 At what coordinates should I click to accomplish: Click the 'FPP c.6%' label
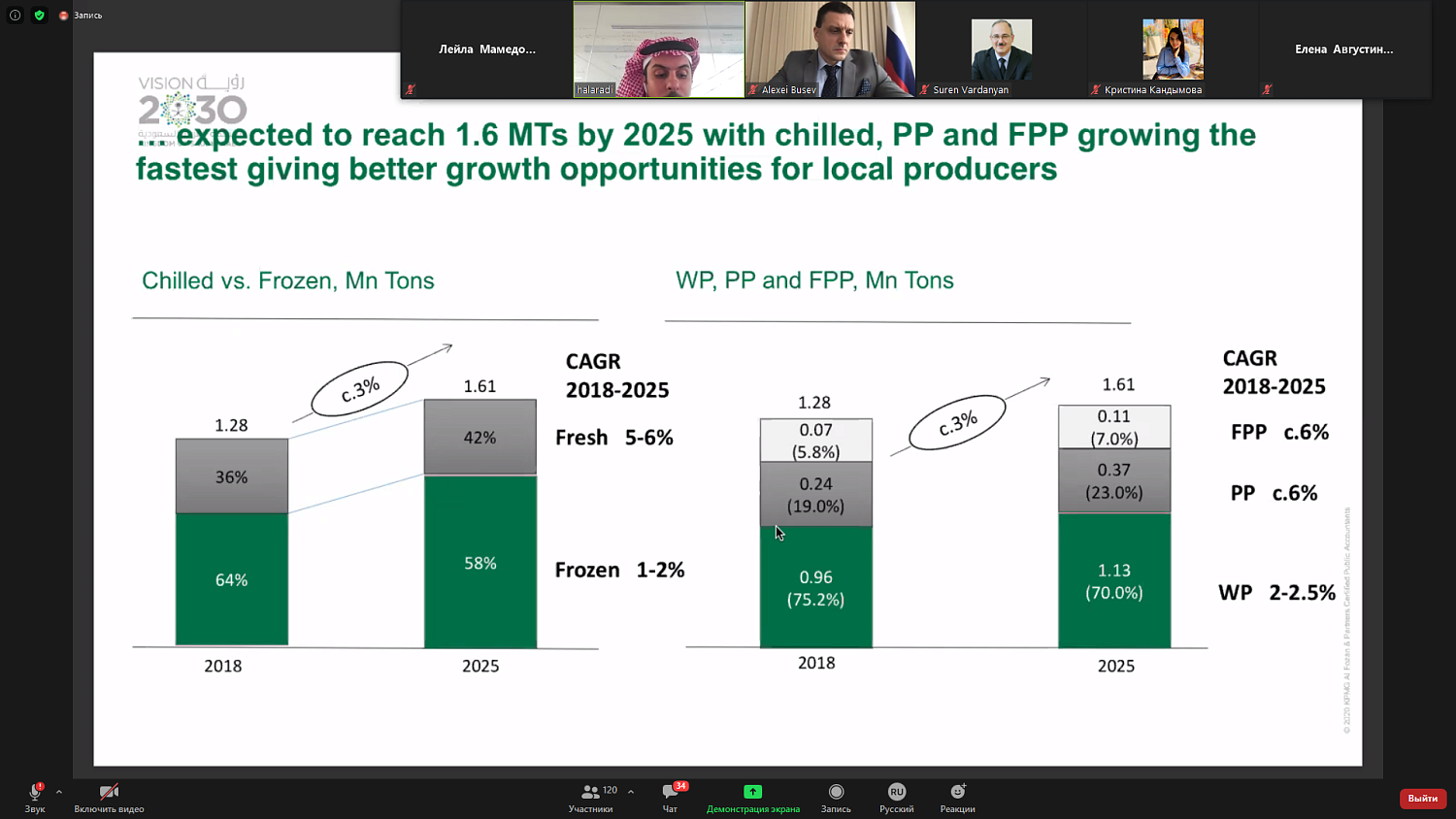click(1279, 432)
